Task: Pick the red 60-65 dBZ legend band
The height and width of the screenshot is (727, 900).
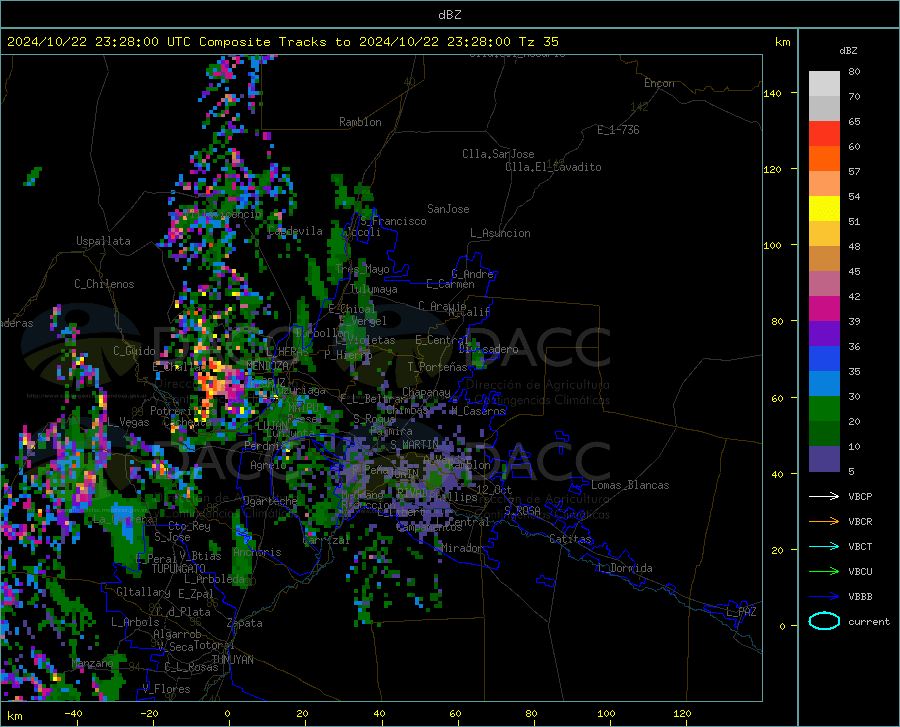Action: [x=824, y=134]
